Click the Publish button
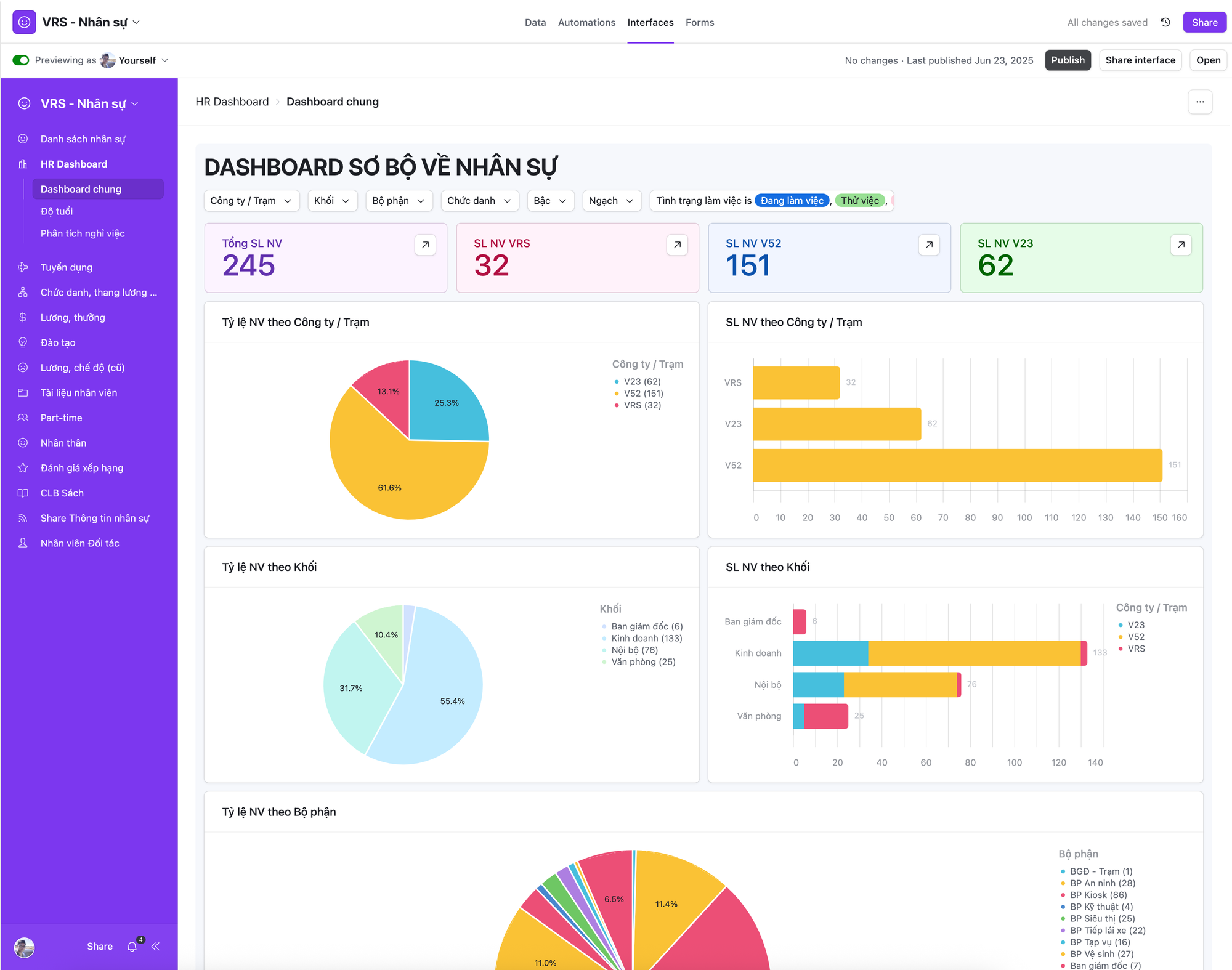Viewport: 1232px width, 970px height. pyautogui.click(x=1068, y=60)
